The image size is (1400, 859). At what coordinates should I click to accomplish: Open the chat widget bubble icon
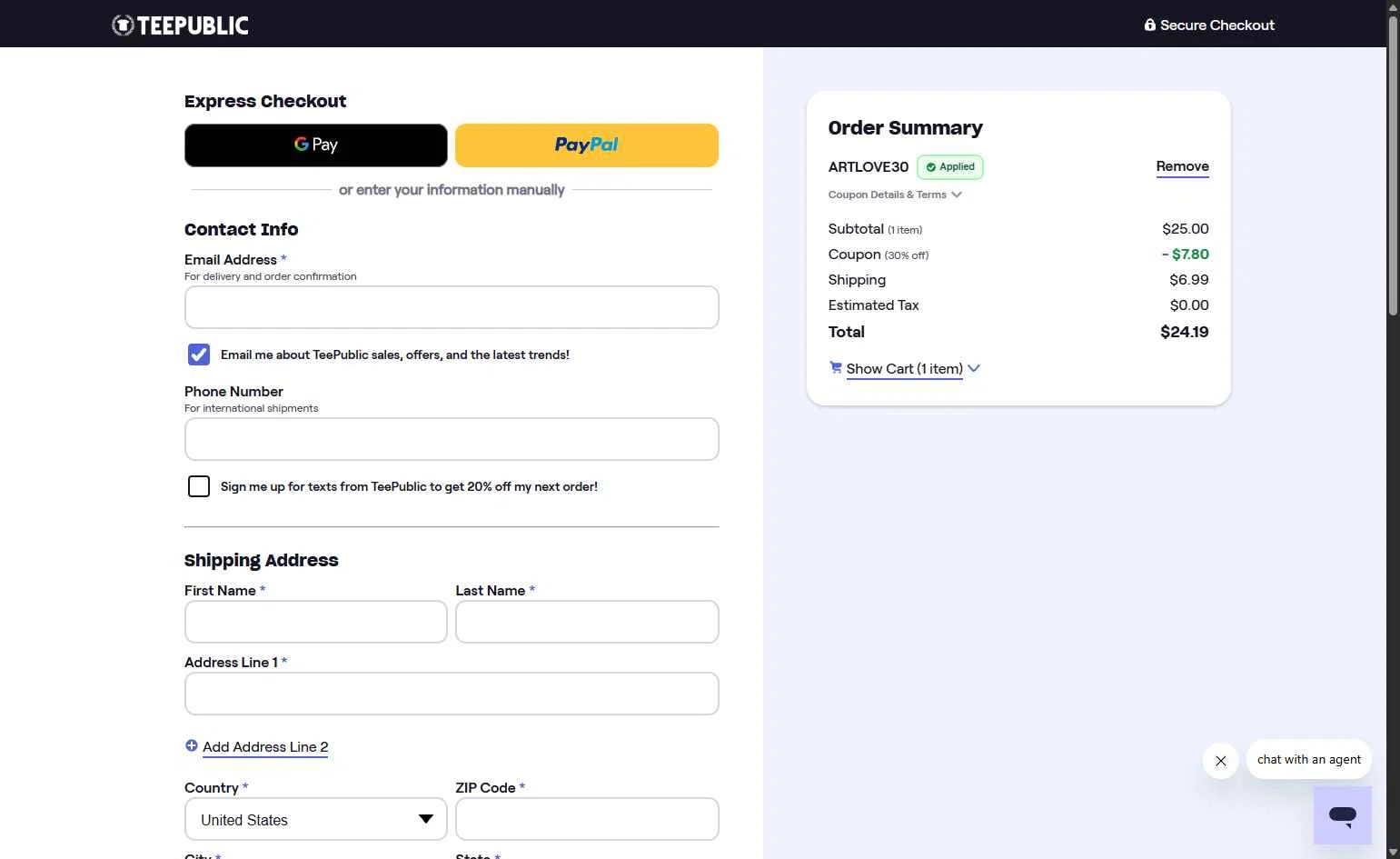[1342, 814]
